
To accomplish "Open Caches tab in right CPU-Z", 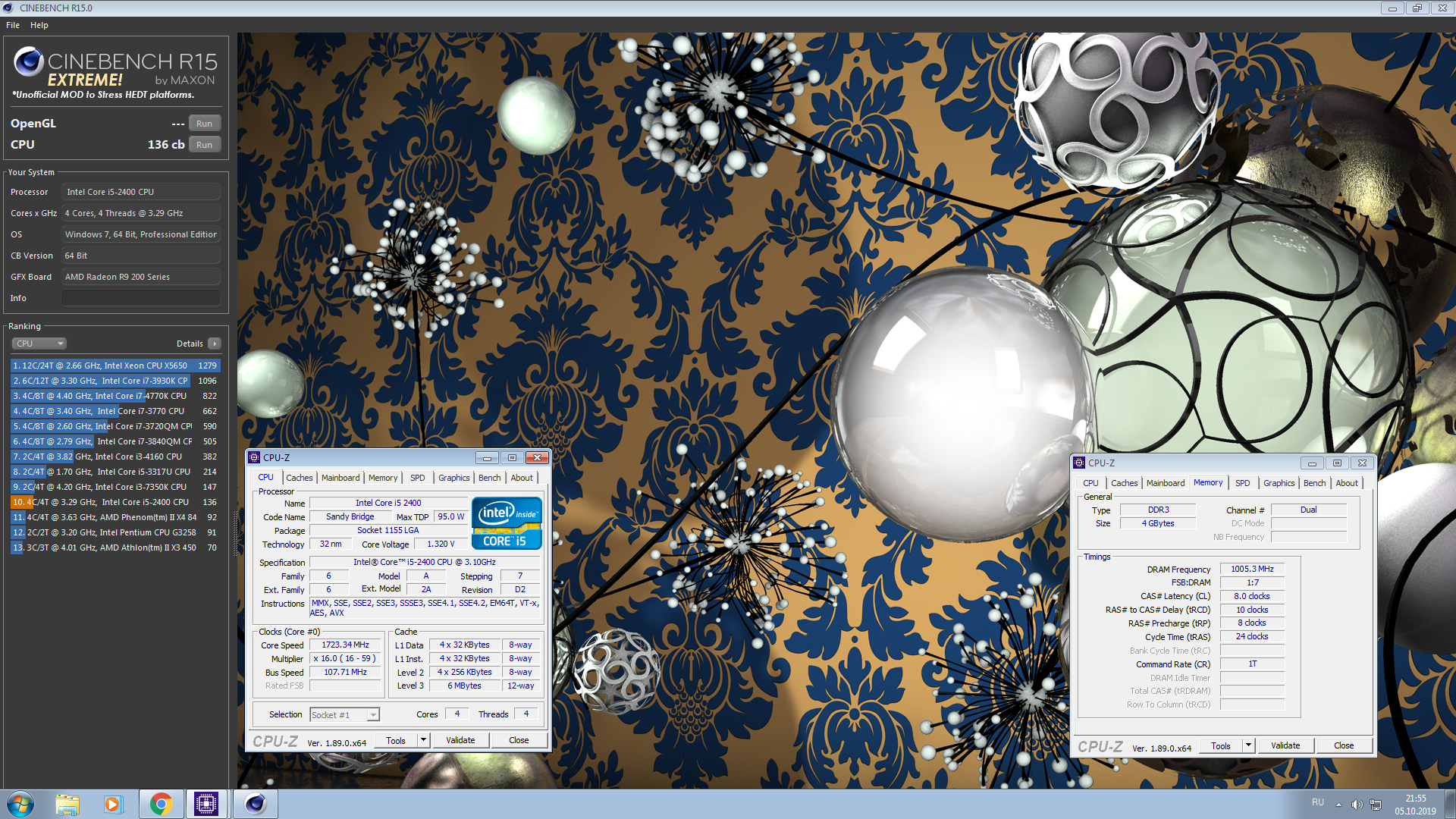I will [x=1125, y=483].
